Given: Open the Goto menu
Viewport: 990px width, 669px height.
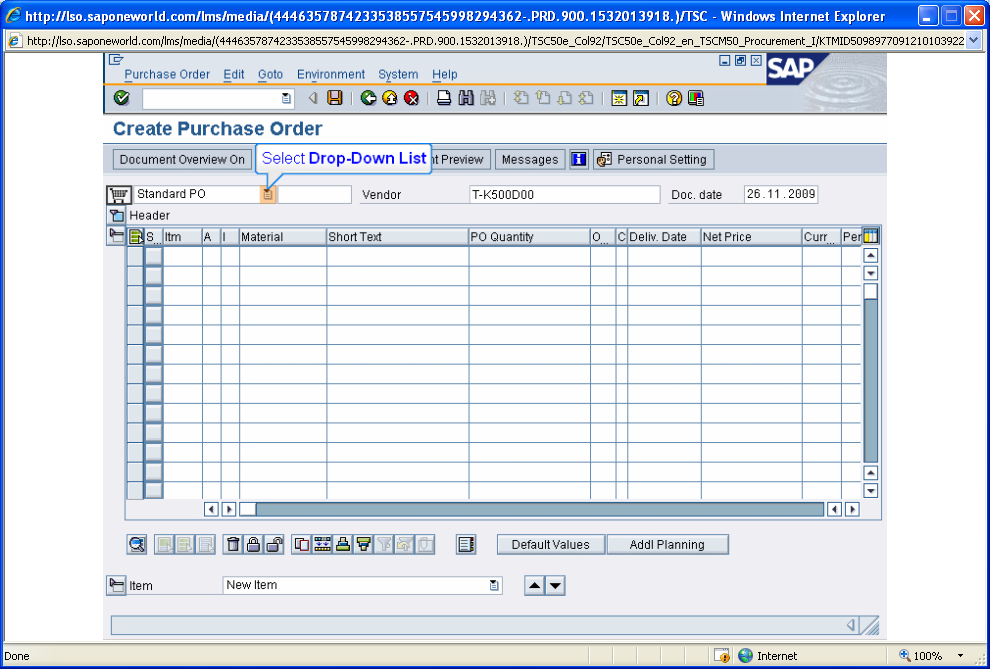Looking at the screenshot, I should (x=270, y=74).
